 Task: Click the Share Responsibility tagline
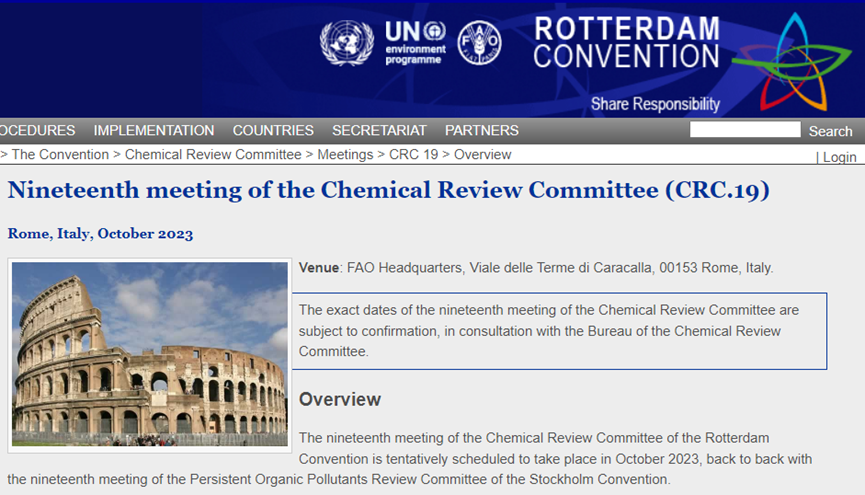point(655,104)
